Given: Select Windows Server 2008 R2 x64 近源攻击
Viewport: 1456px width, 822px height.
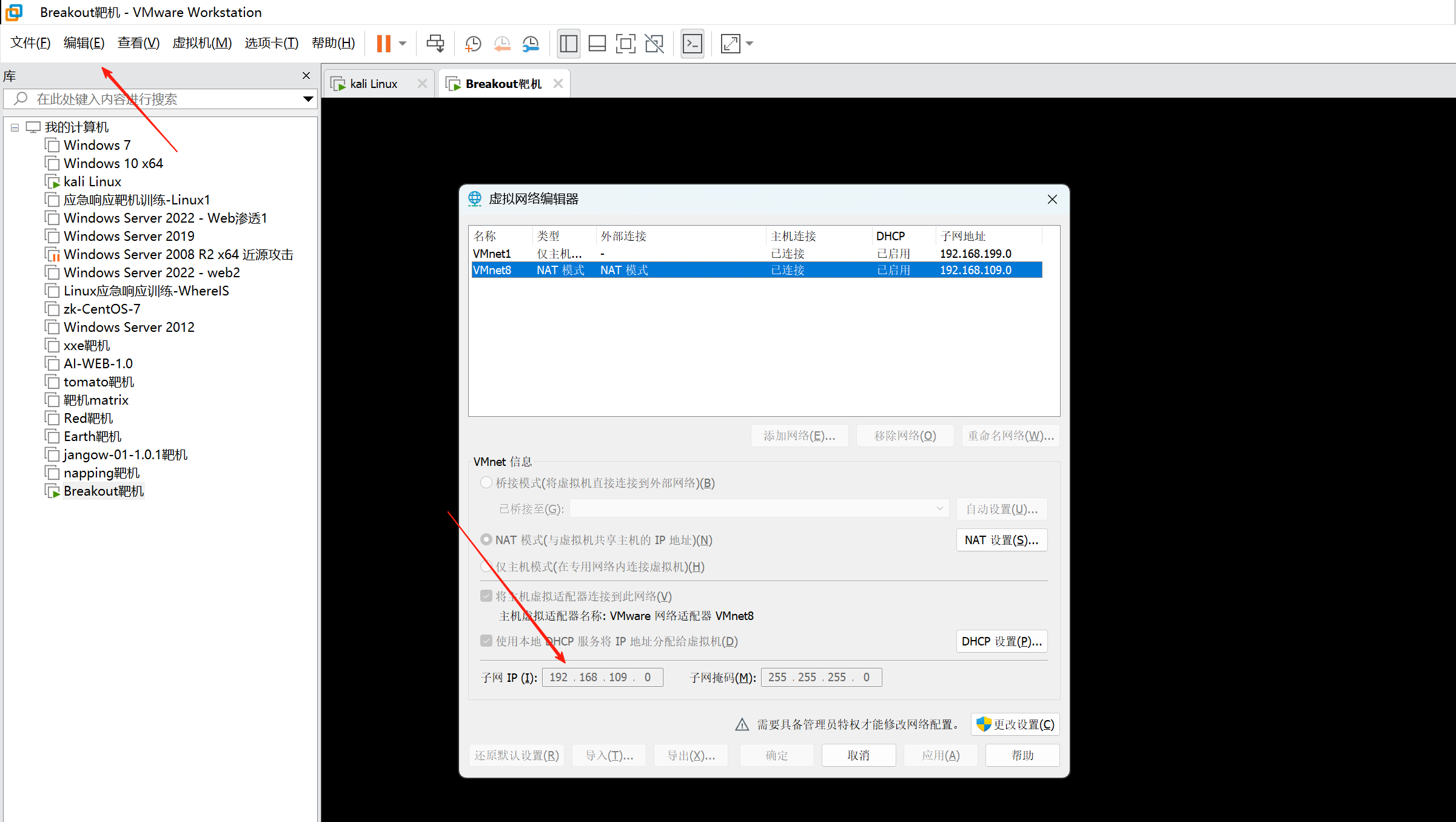Looking at the screenshot, I should click(x=178, y=255).
